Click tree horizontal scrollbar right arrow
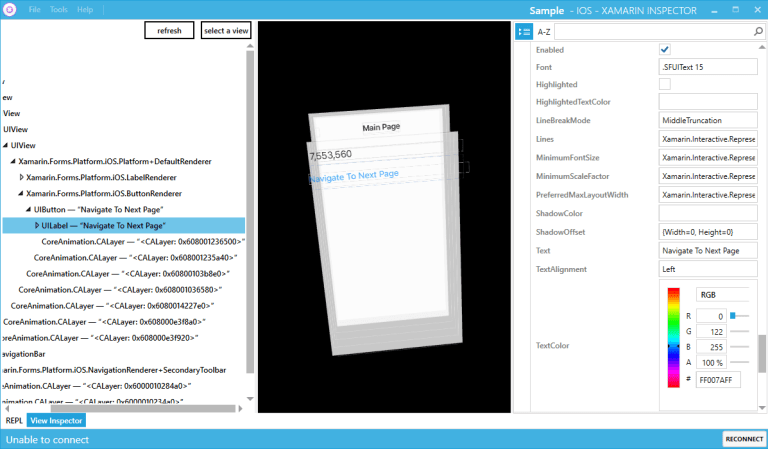 pyautogui.click(x=240, y=408)
